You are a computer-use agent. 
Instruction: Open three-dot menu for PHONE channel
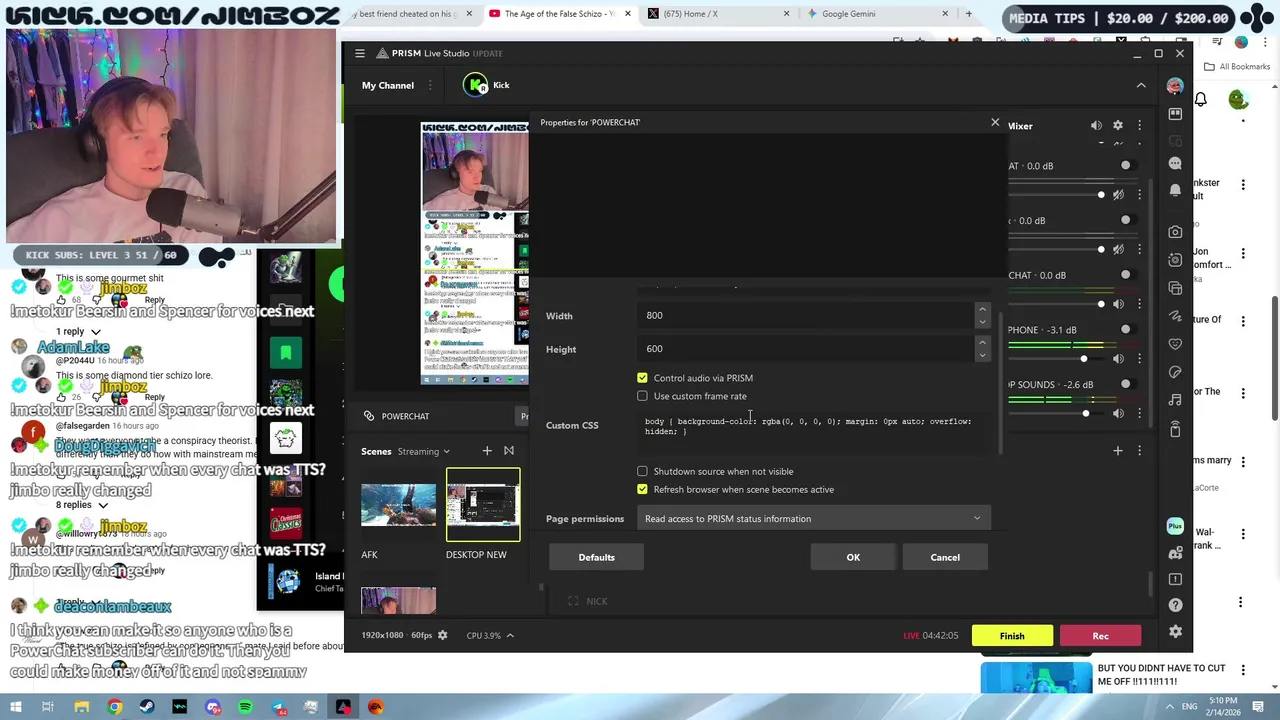(x=1139, y=358)
